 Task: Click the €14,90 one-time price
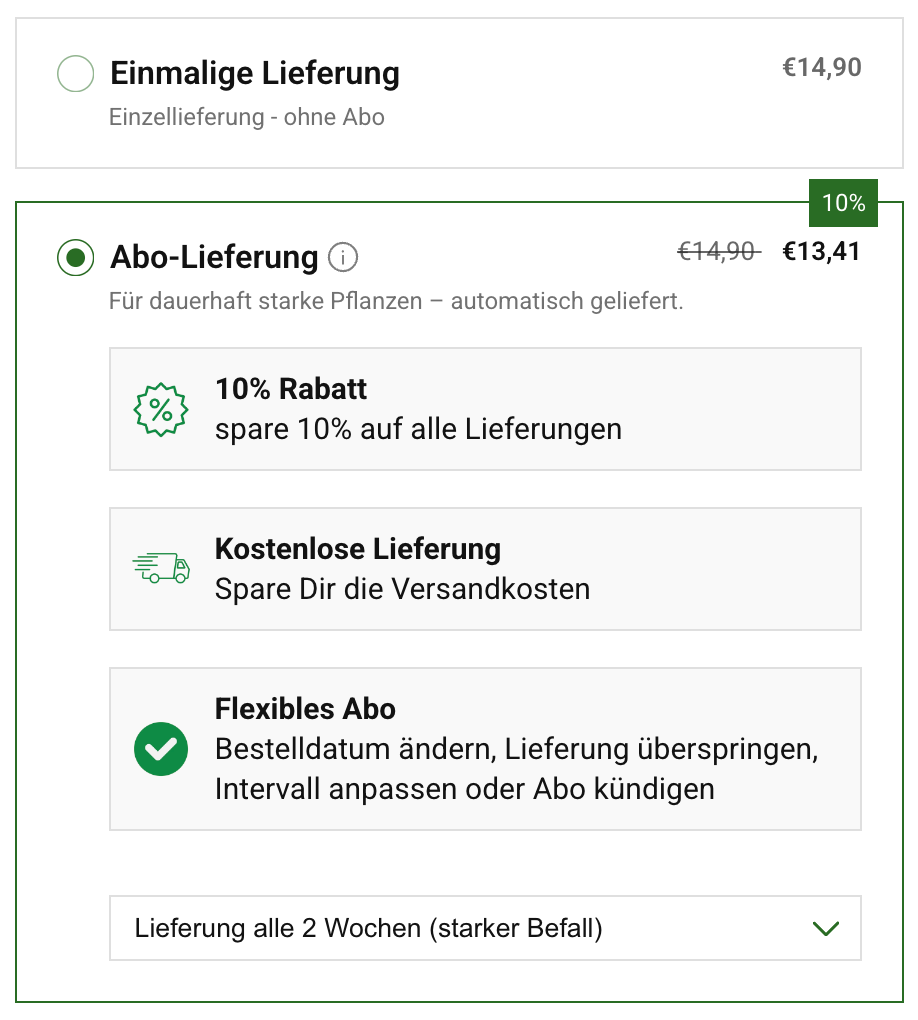(821, 68)
